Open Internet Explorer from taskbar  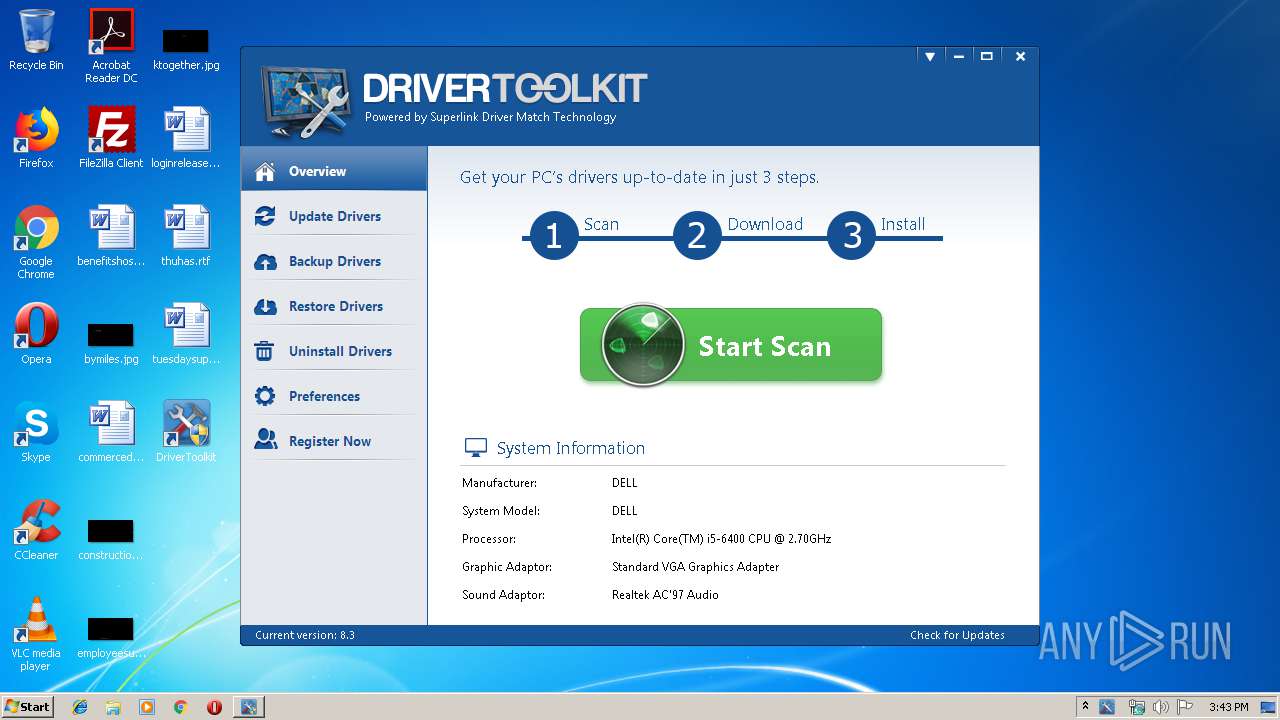80,707
